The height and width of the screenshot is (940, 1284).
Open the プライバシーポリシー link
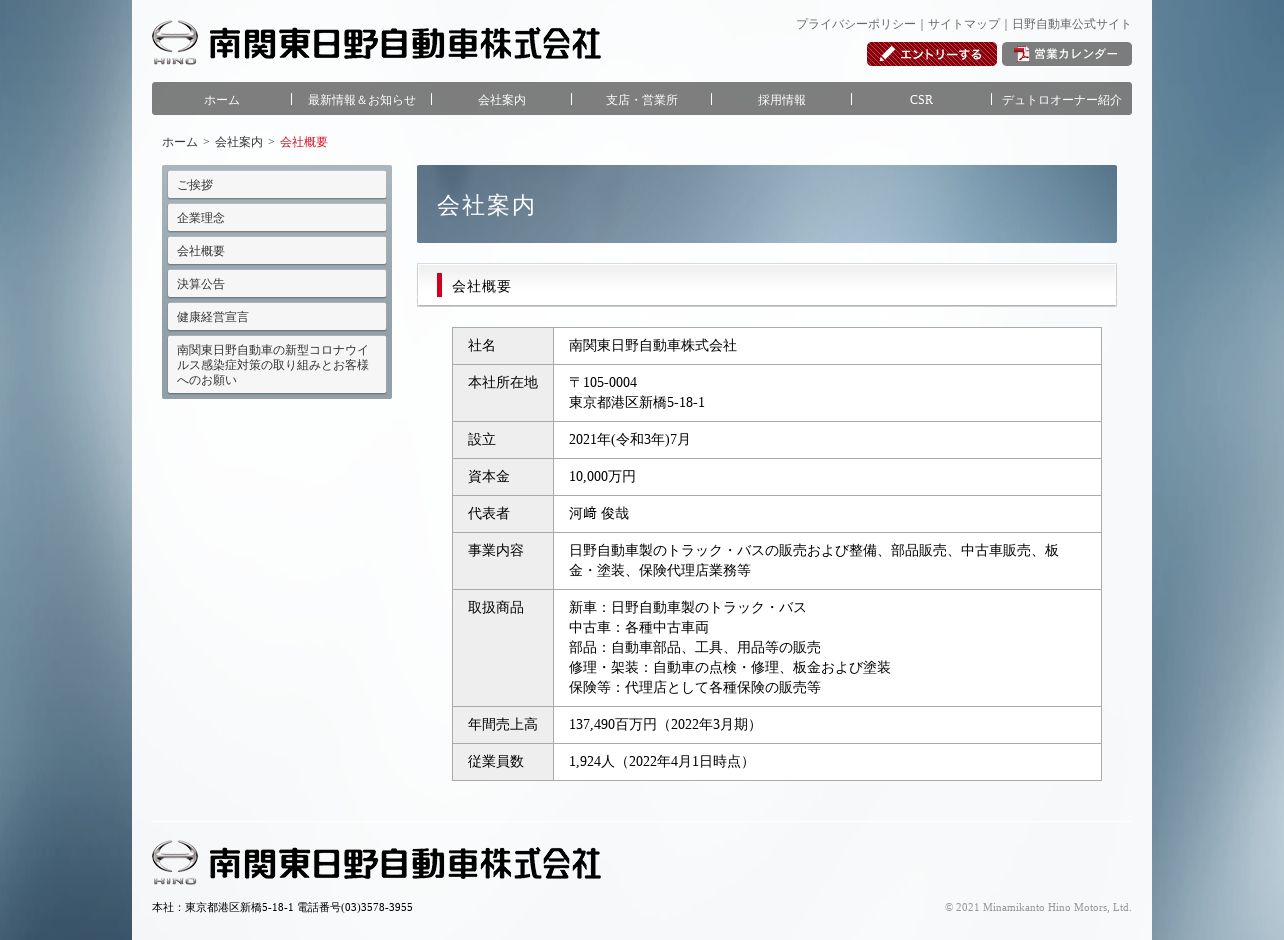point(855,24)
